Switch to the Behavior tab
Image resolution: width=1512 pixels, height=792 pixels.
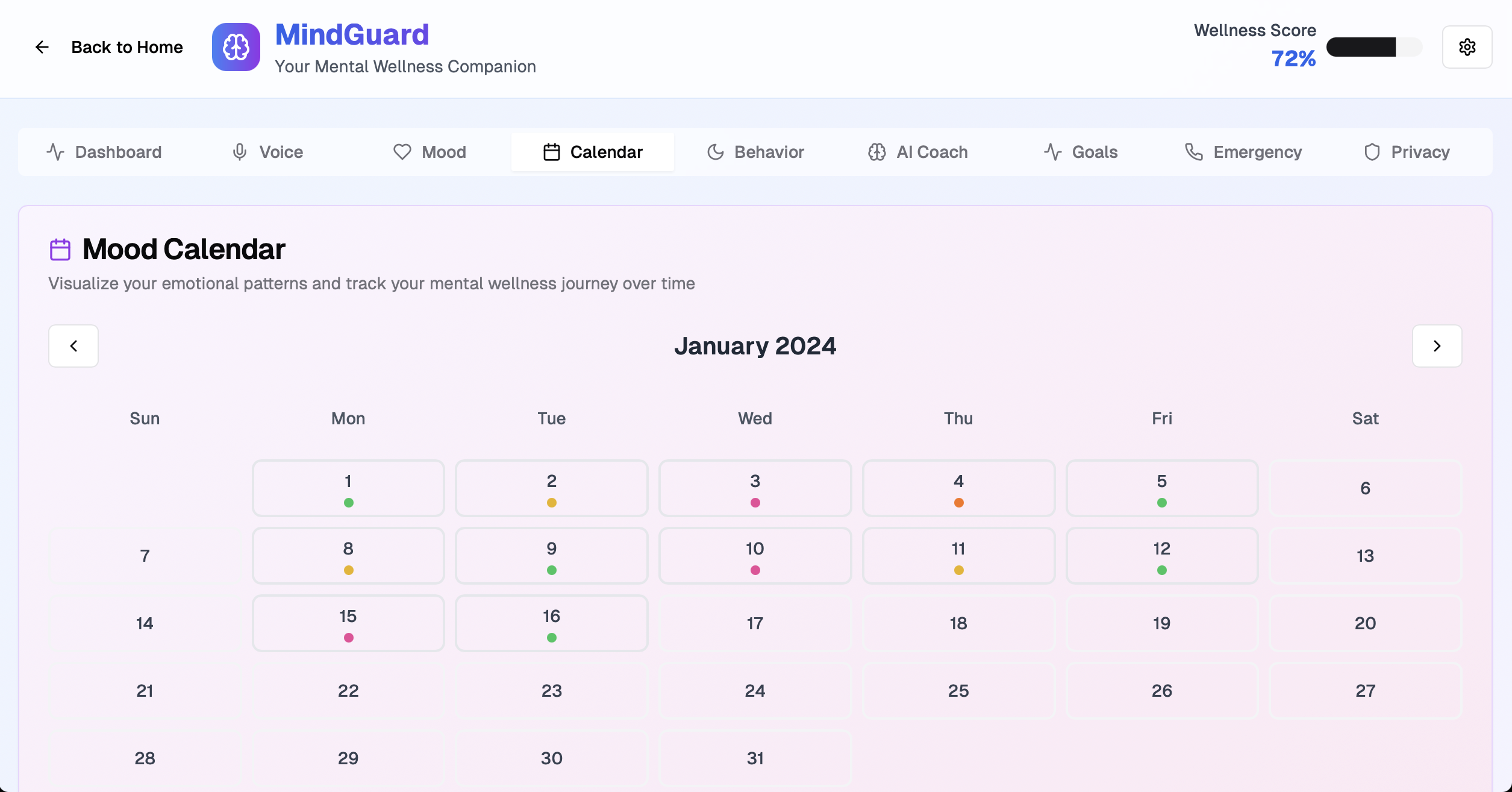pos(755,152)
